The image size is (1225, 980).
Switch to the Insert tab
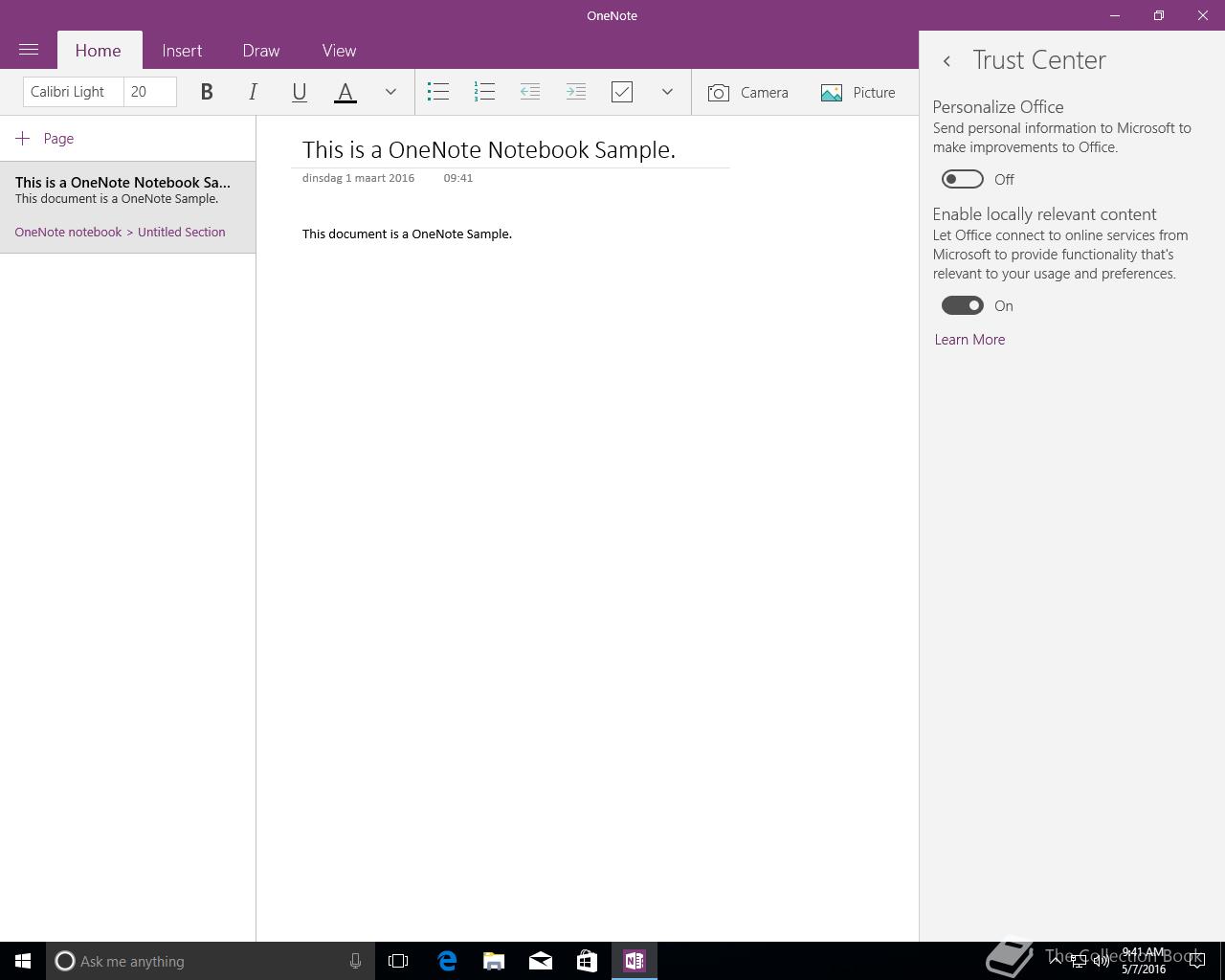182,50
